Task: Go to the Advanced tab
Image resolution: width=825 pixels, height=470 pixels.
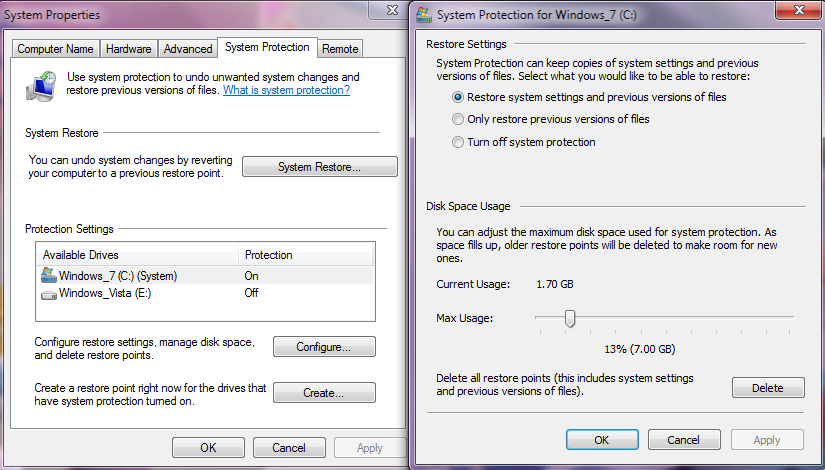Action: [x=188, y=49]
